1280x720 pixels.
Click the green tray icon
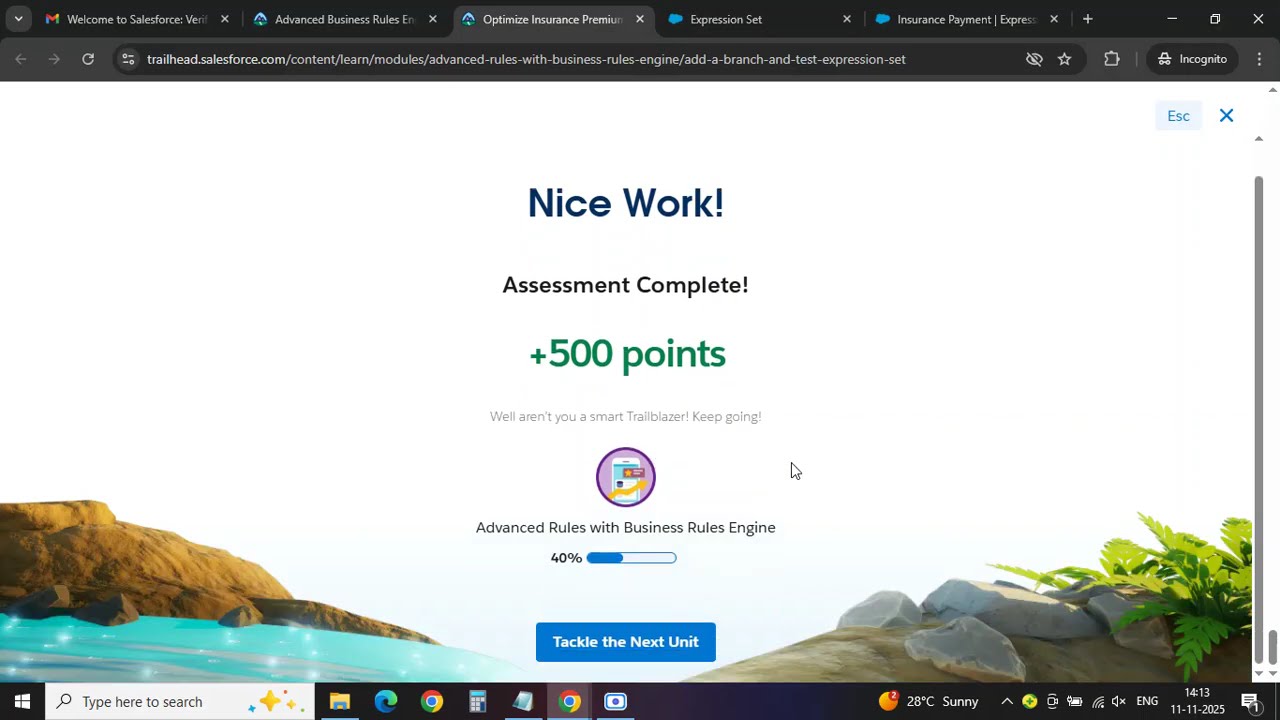click(1029, 701)
